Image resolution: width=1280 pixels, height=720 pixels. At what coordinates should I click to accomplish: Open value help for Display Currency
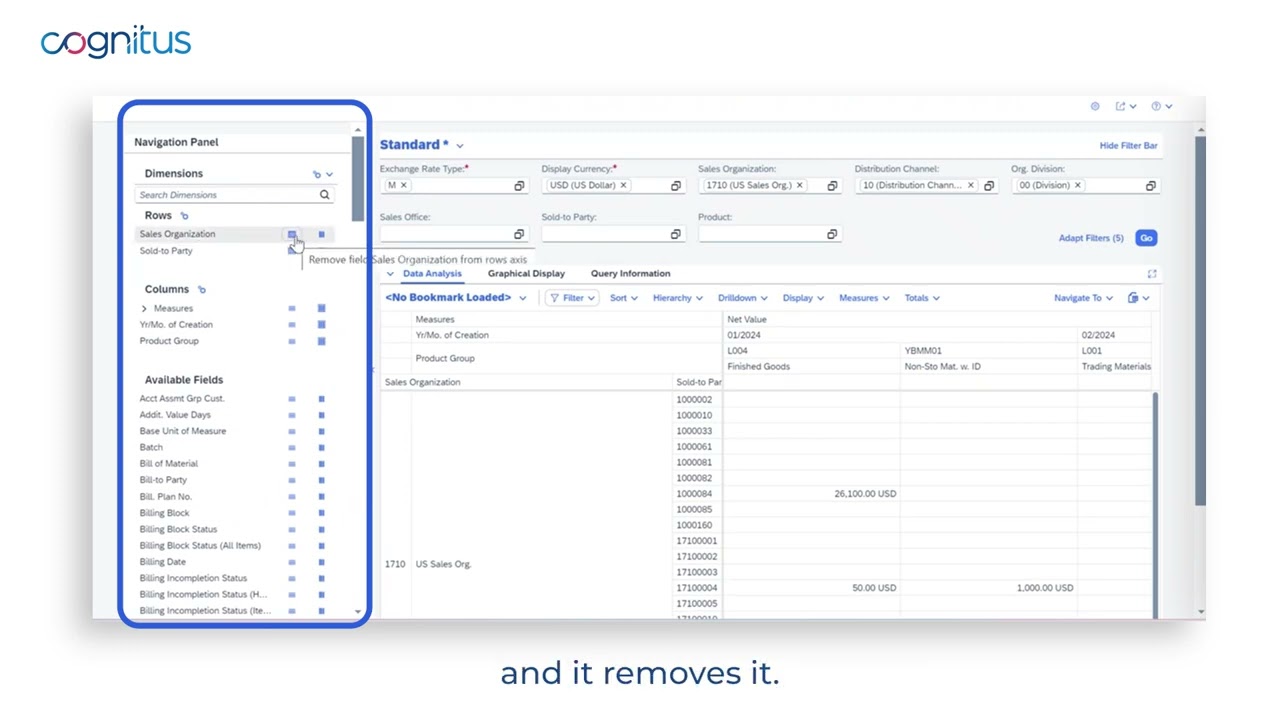pyautogui.click(x=676, y=186)
